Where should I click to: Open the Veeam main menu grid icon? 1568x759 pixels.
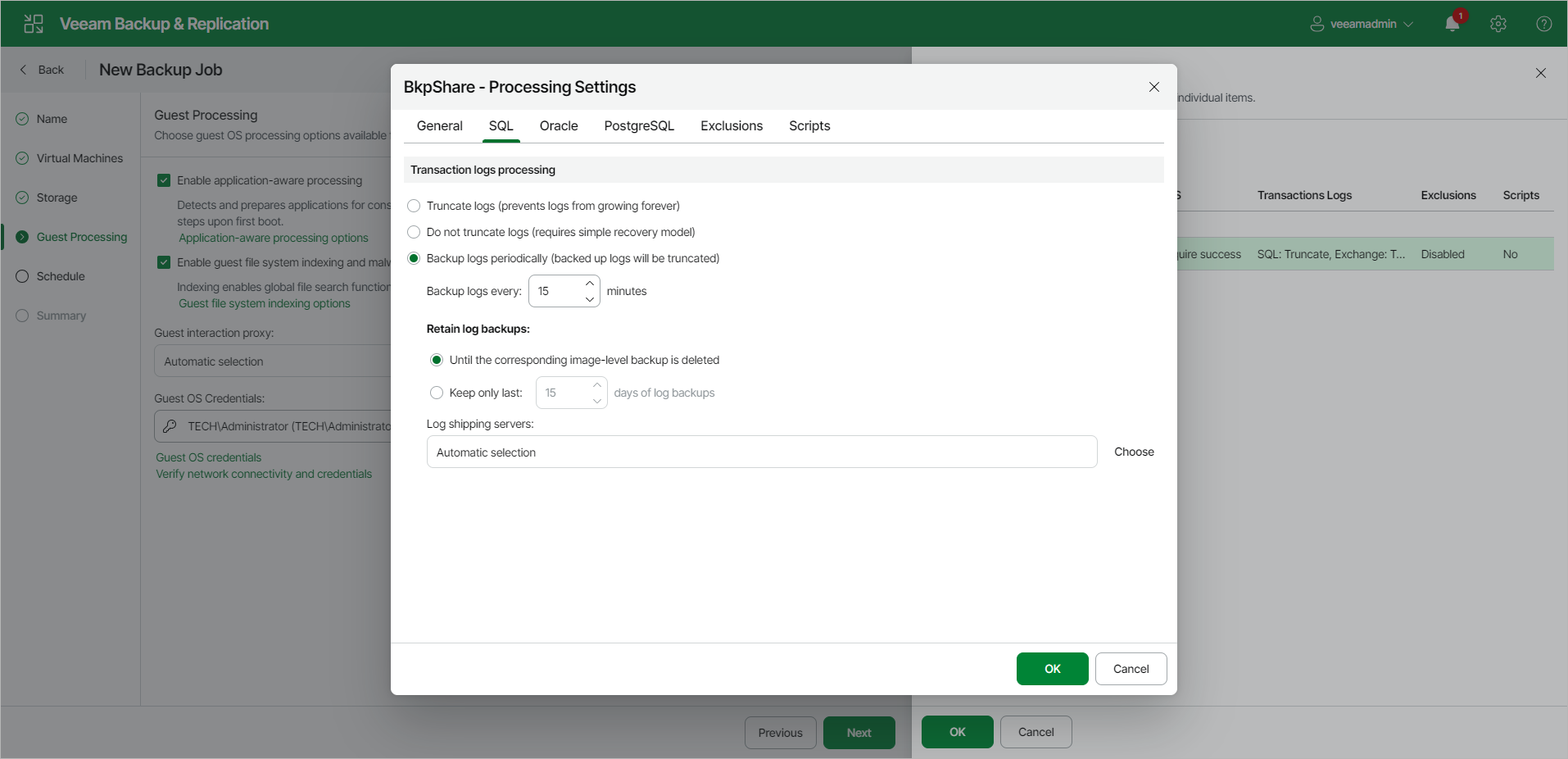34,24
